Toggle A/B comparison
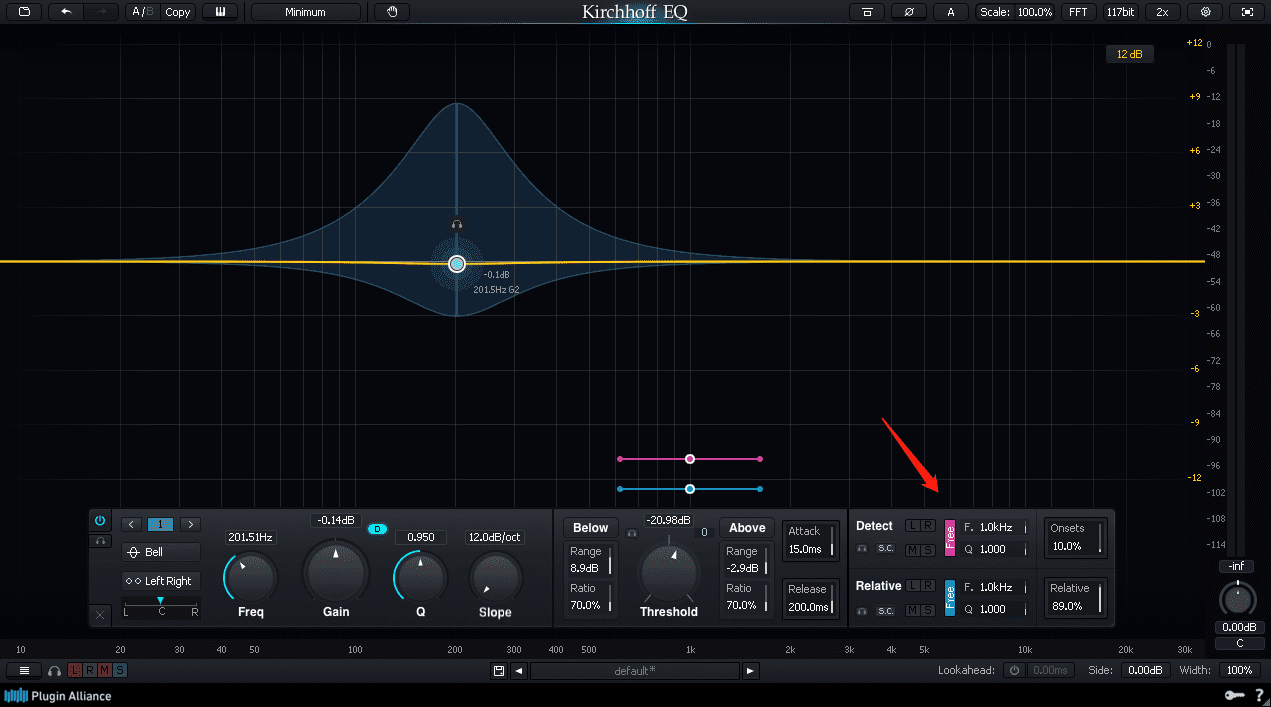 click(x=143, y=12)
